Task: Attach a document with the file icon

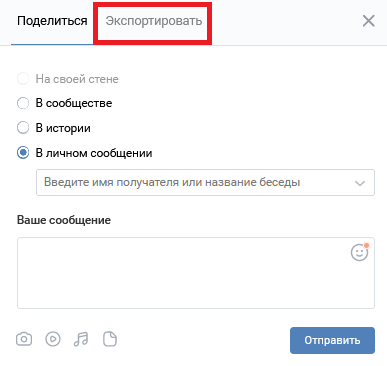Action: click(x=110, y=339)
